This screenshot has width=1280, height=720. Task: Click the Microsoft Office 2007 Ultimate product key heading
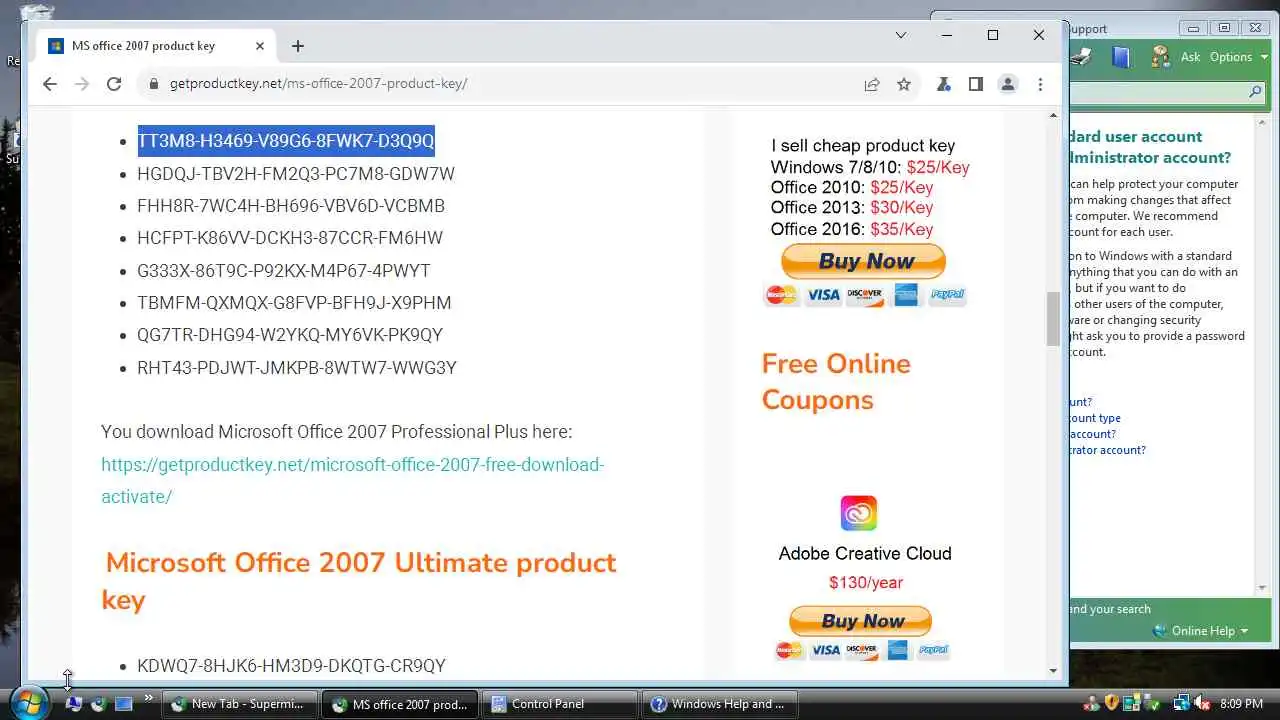click(x=361, y=581)
